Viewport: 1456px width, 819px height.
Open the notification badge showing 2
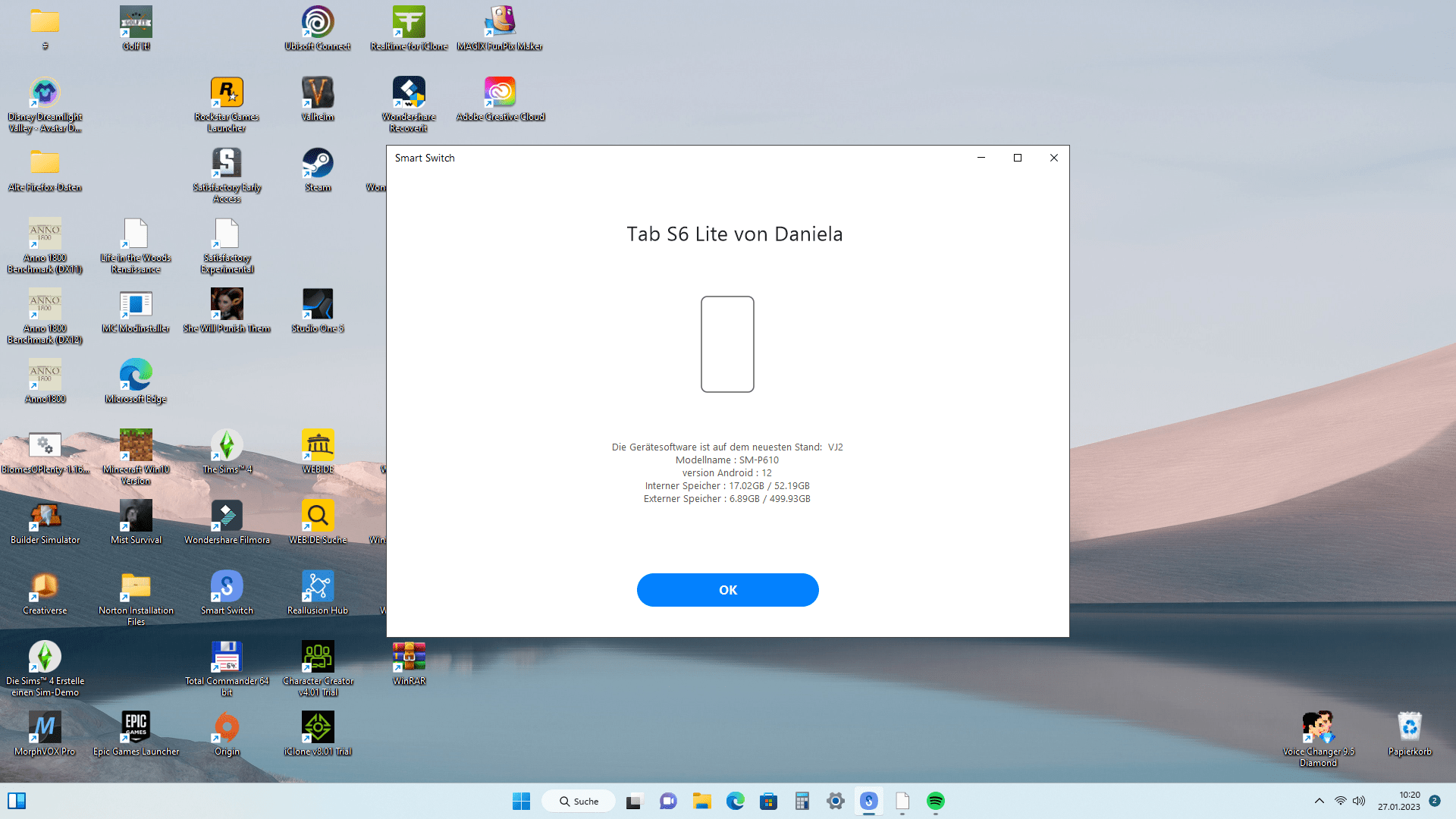click(x=1434, y=801)
